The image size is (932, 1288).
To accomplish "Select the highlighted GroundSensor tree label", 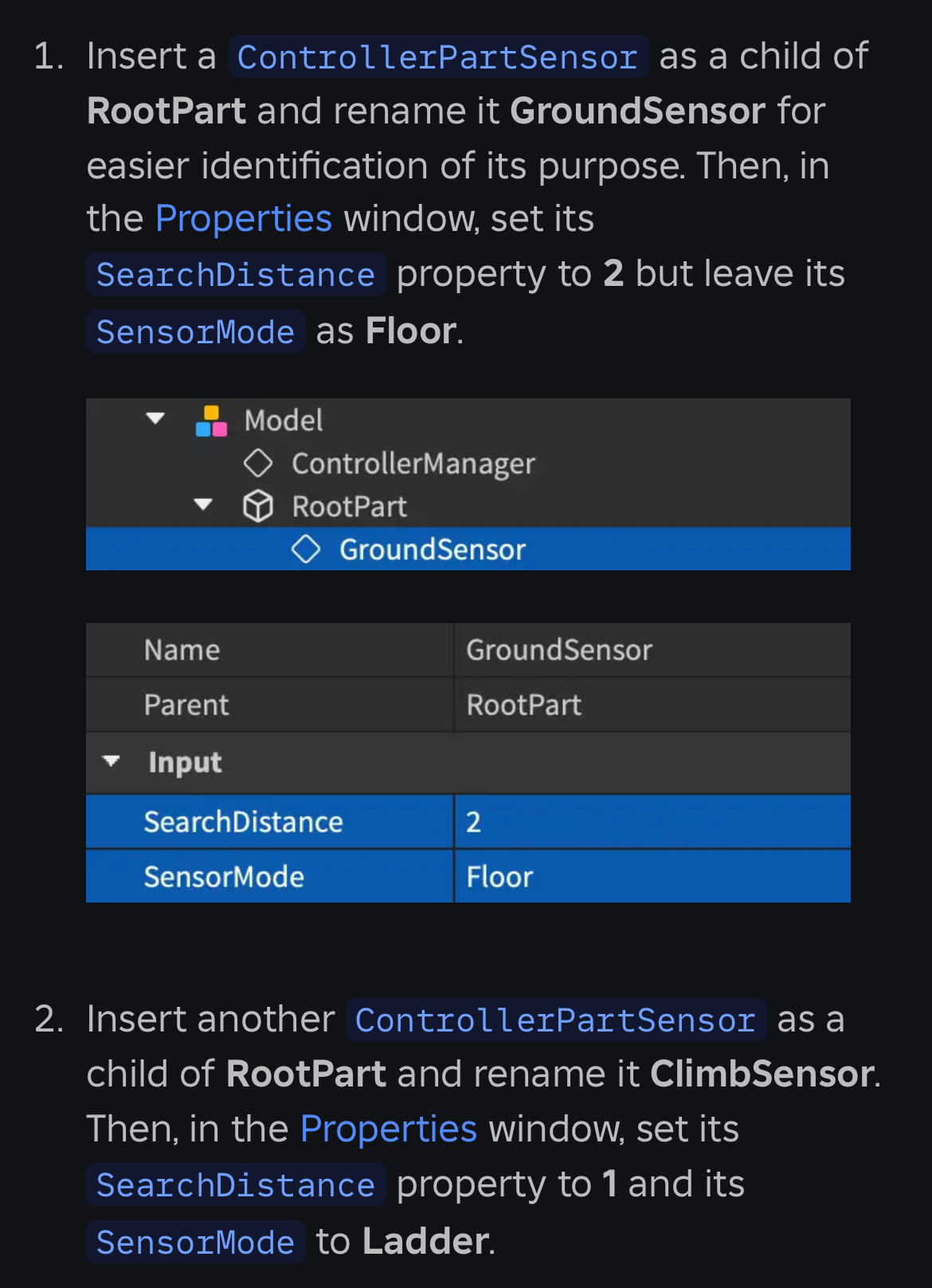I will 432,550.
